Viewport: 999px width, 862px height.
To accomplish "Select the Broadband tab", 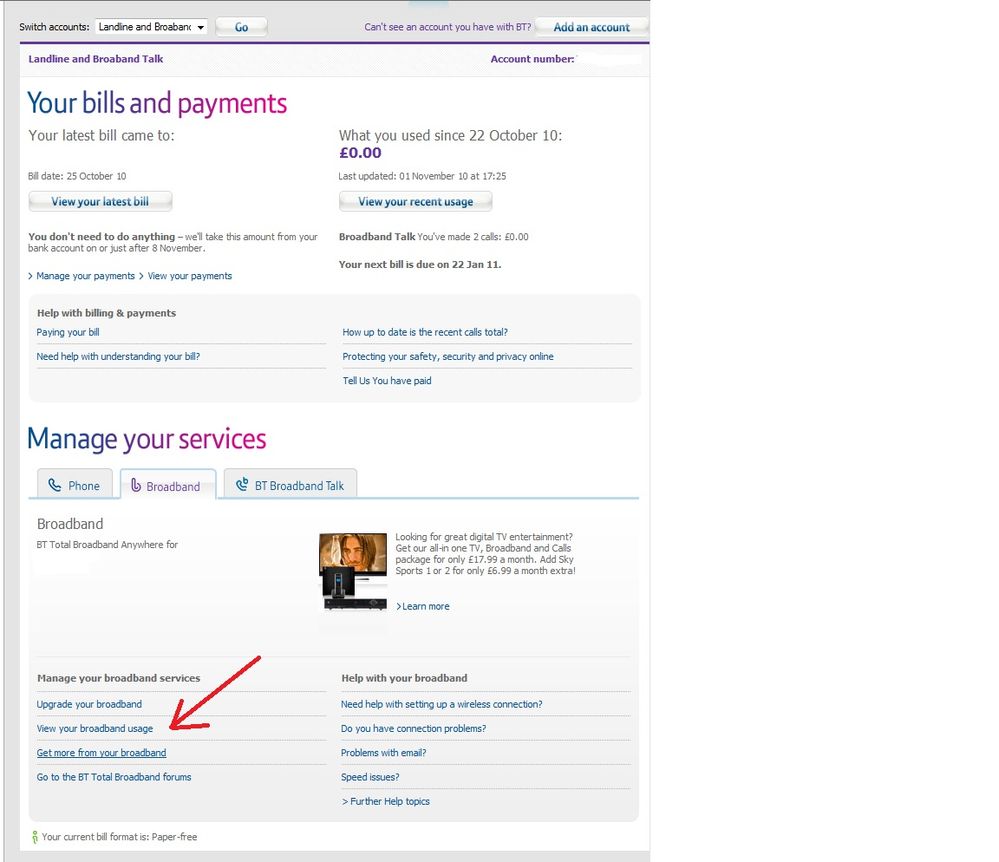I will click(167, 486).
